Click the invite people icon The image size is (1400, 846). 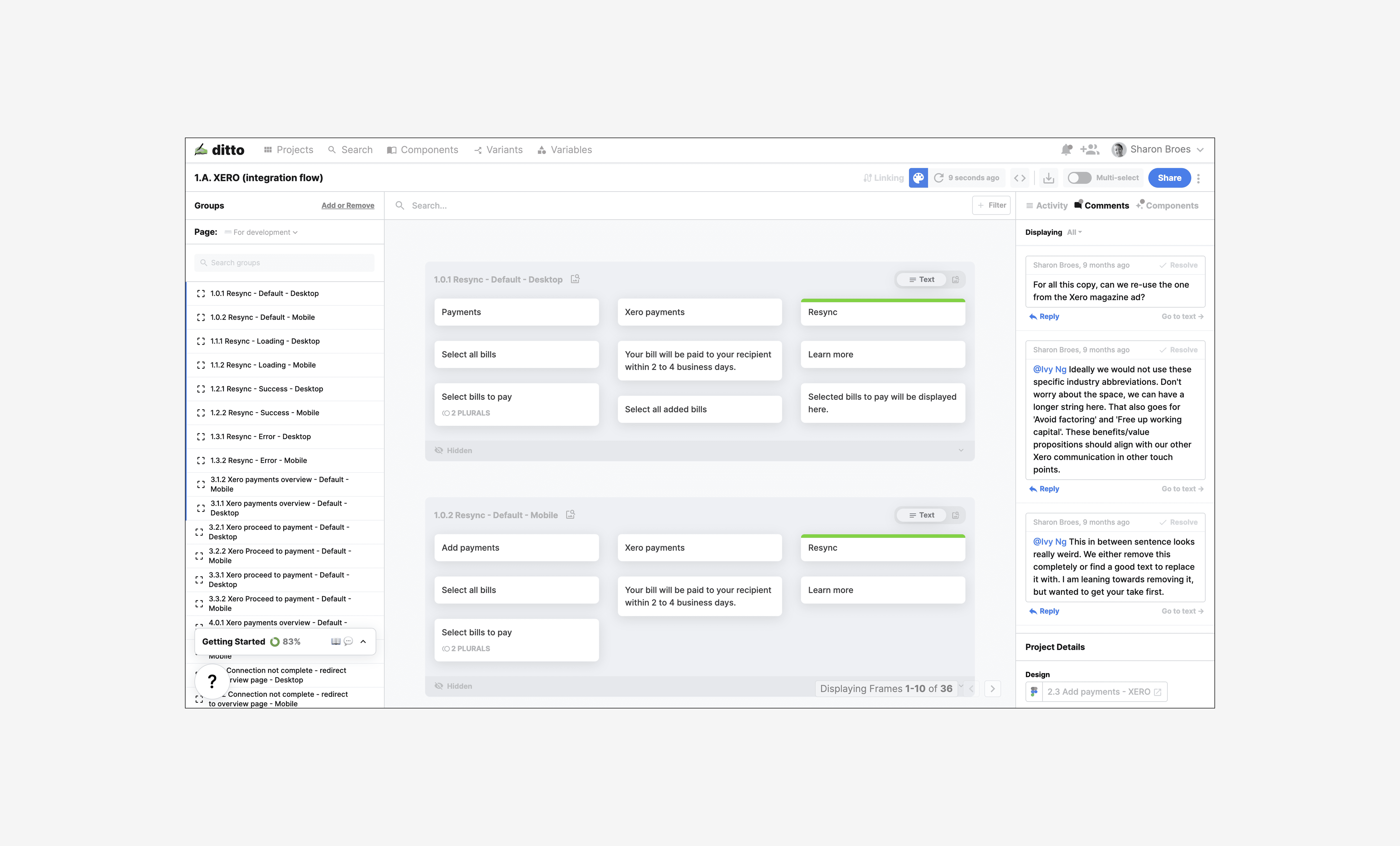(1089, 149)
